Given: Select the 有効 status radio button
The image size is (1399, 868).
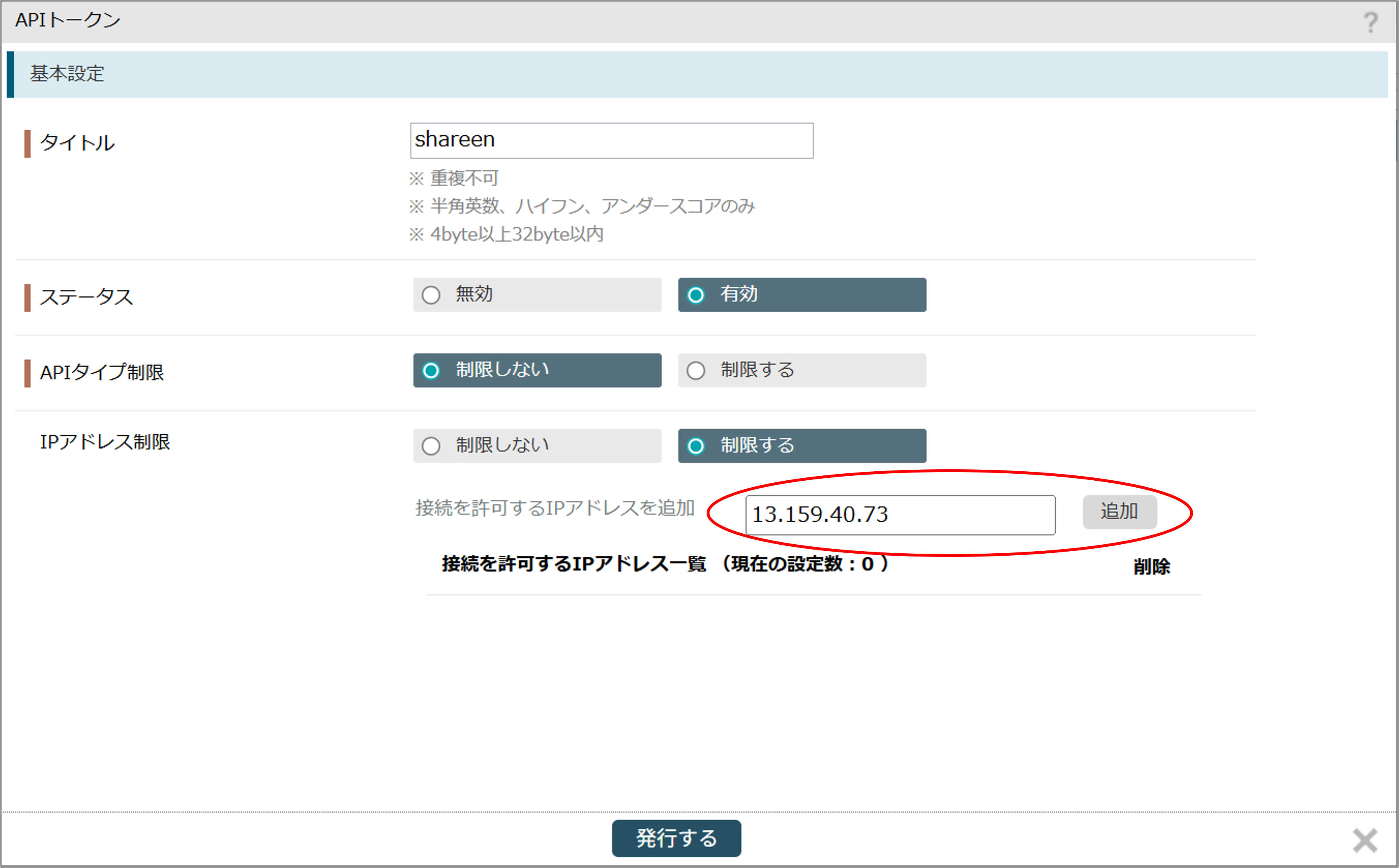Looking at the screenshot, I should pyautogui.click(x=802, y=295).
